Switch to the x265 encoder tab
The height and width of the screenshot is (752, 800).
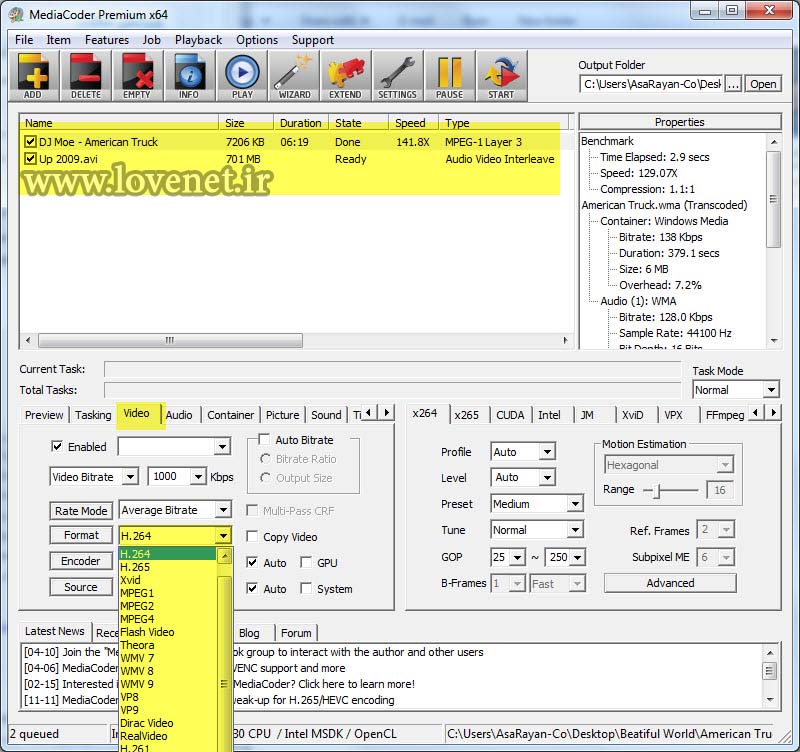[x=466, y=415]
